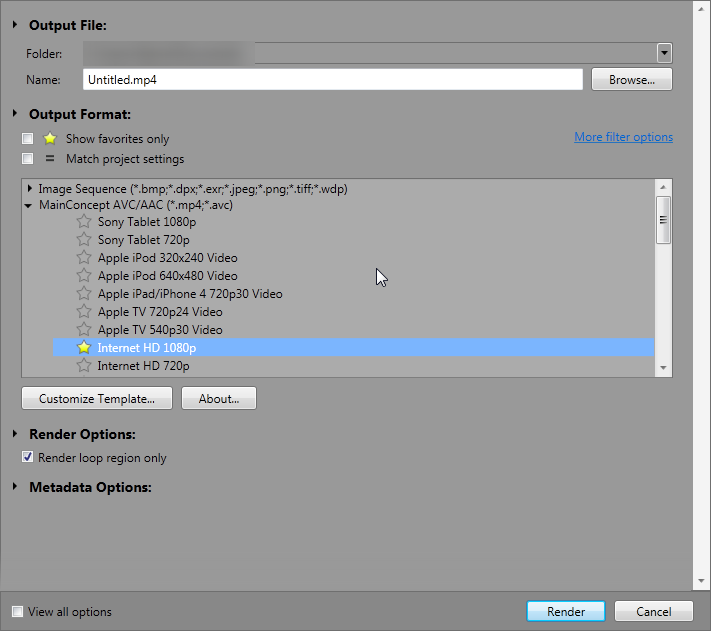Star the Internet HD 720p template
The width and height of the screenshot is (711, 631).
click(x=83, y=365)
